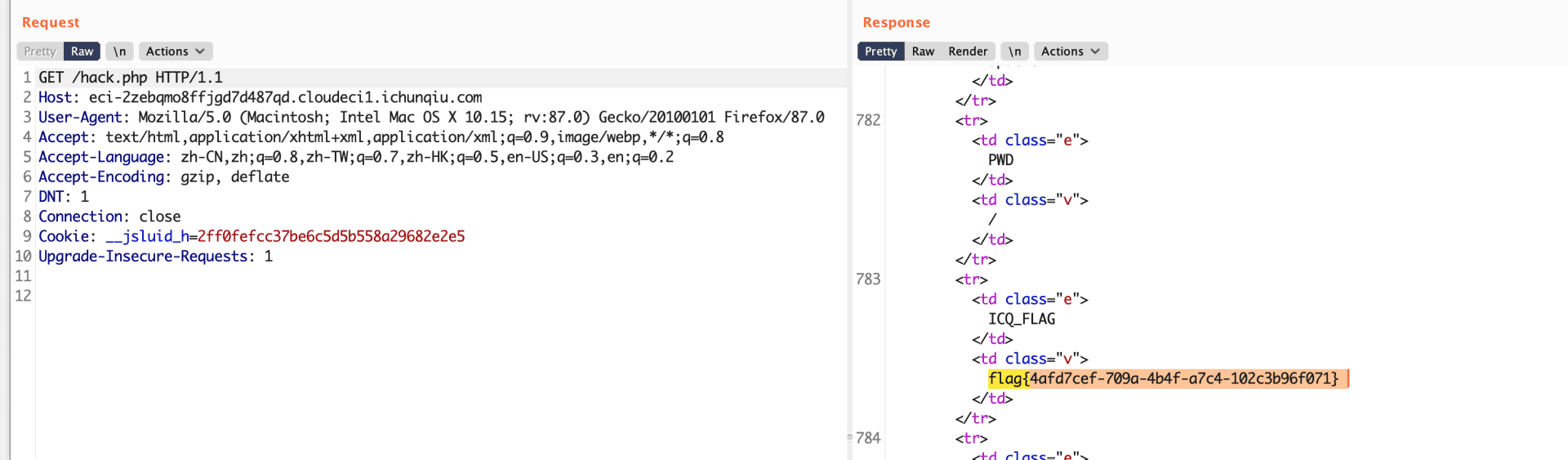Screen dimensions: 1568x460
Task: Click the __jsluid_h cookie value
Action: pos(331,236)
